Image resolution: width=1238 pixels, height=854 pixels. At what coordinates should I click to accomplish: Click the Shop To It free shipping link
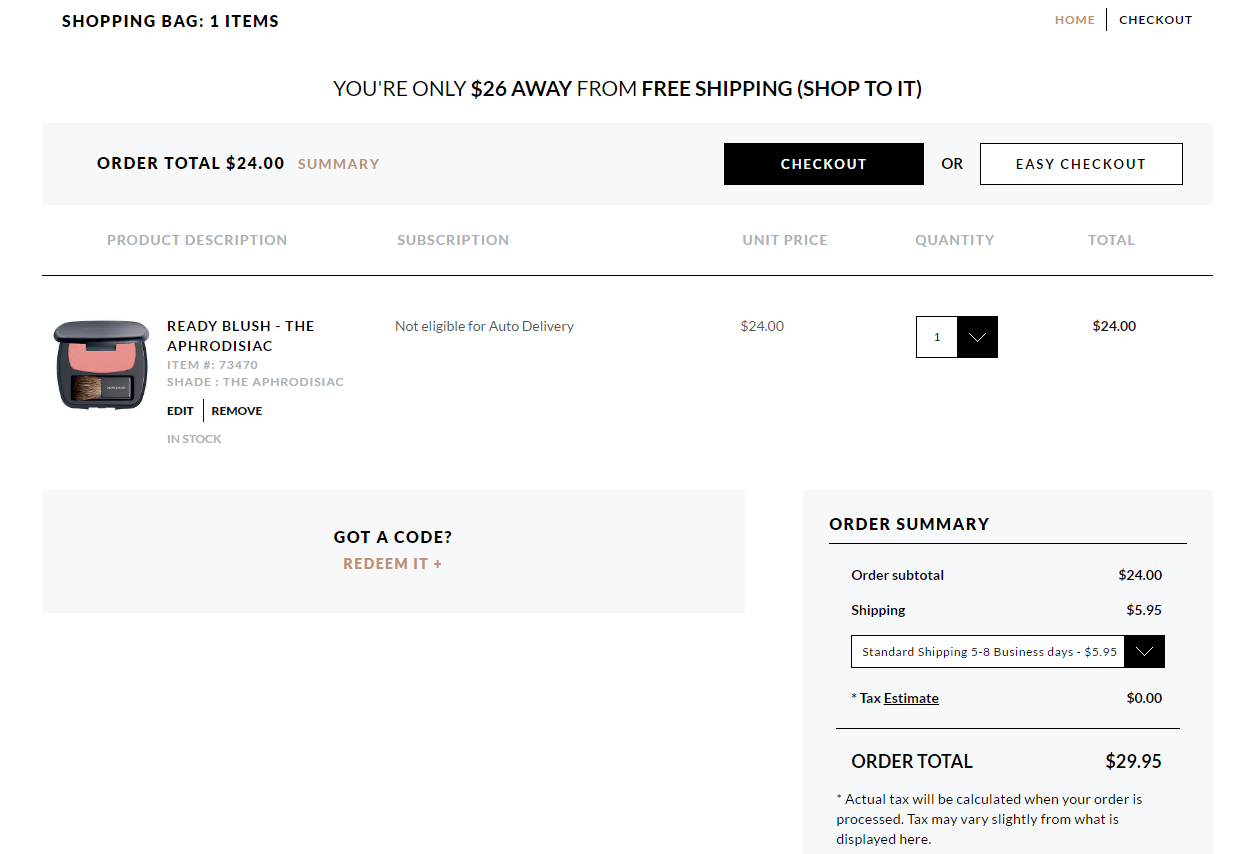point(859,89)
